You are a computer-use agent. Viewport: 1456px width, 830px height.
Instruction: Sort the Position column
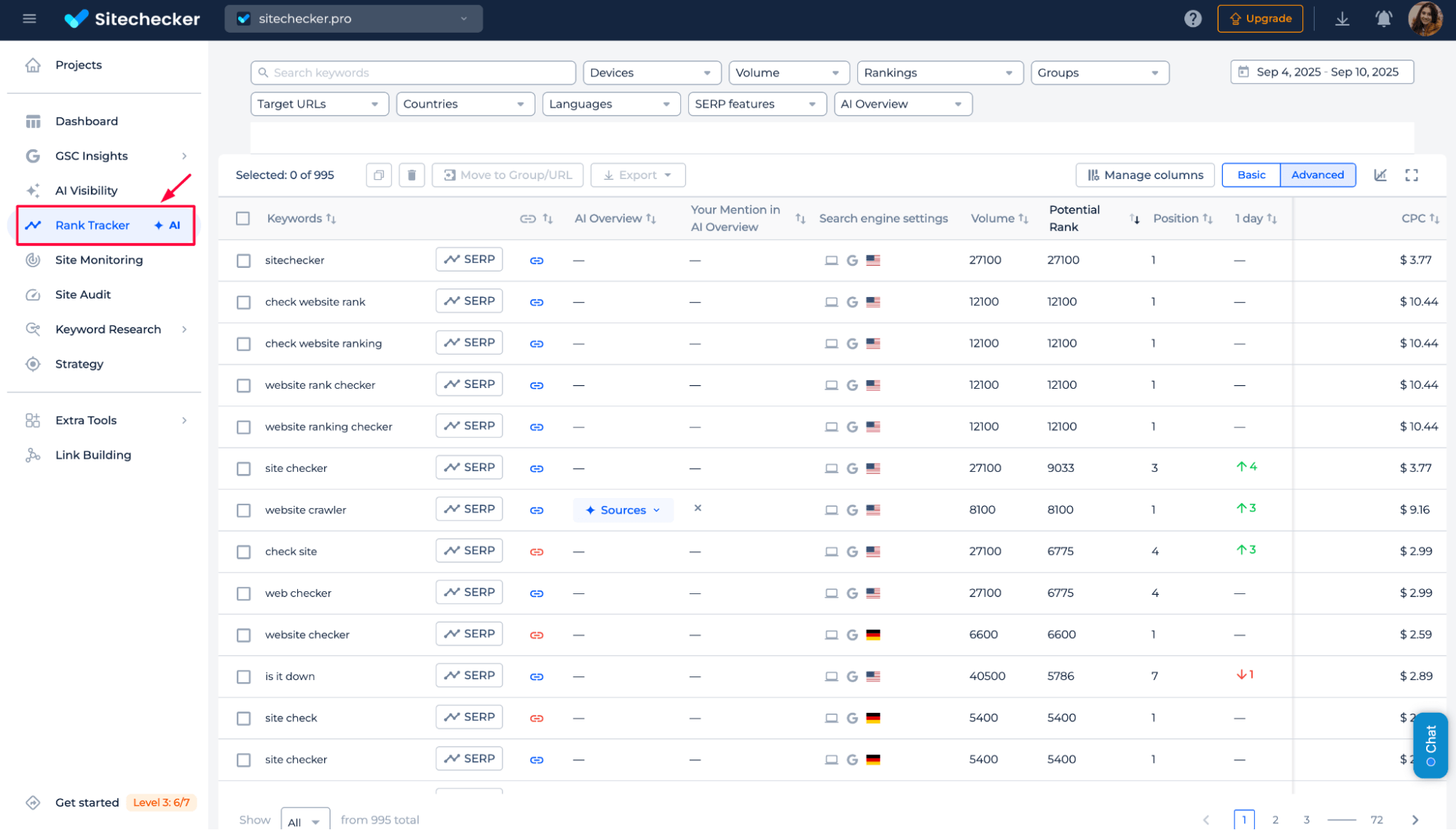tap(1208, 218)
